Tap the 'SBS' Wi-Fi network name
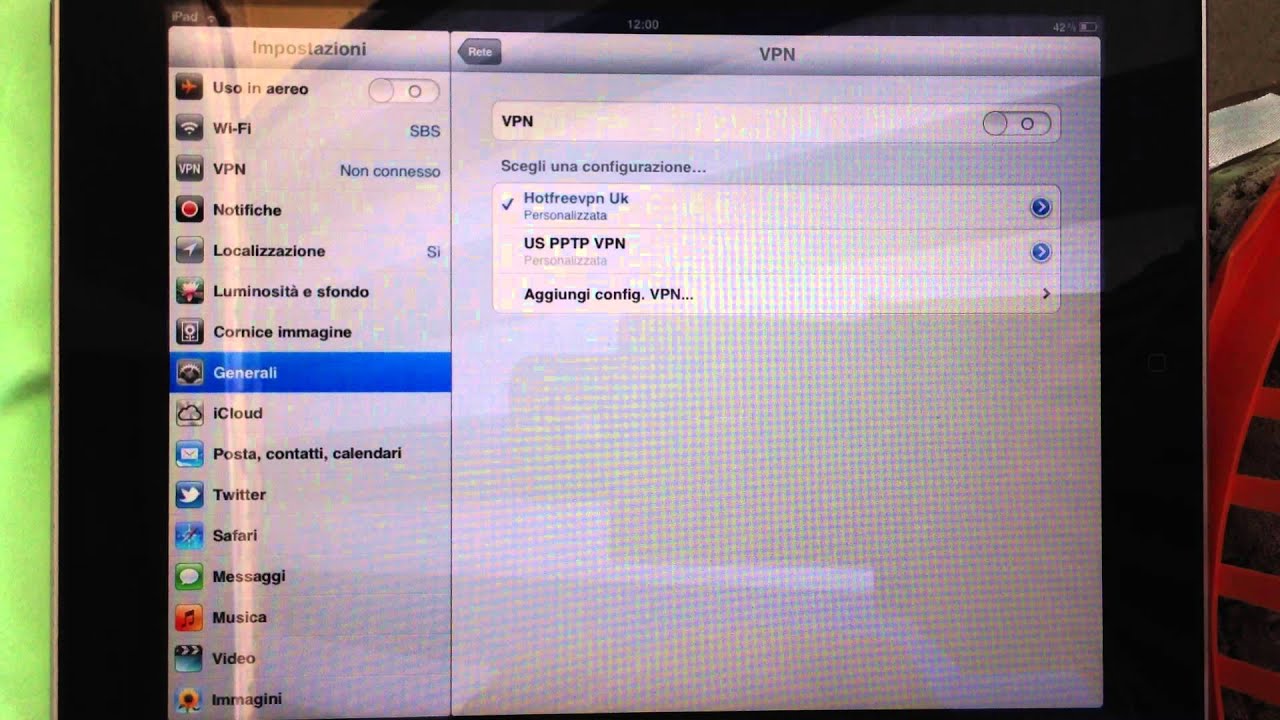The height and width of the screenshot is (720, 1280). coord(425,131)
